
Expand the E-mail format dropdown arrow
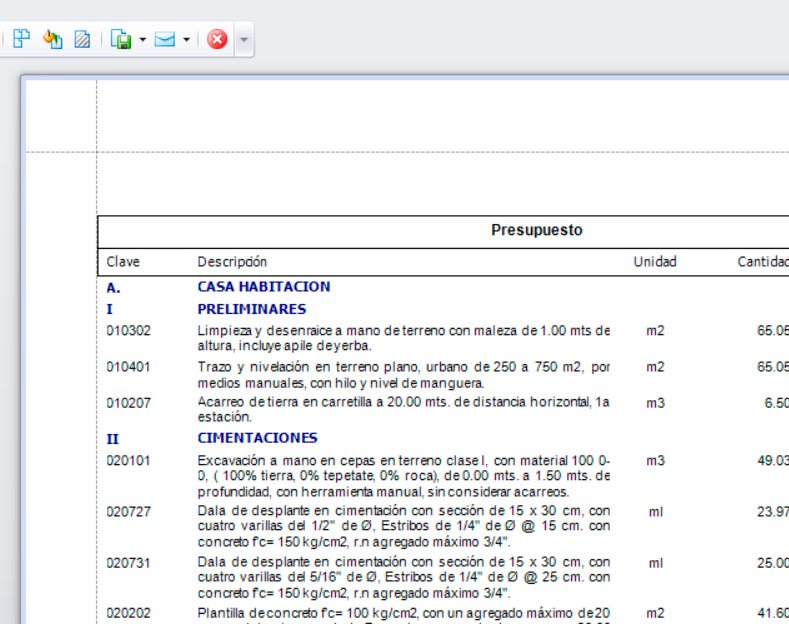186,40
